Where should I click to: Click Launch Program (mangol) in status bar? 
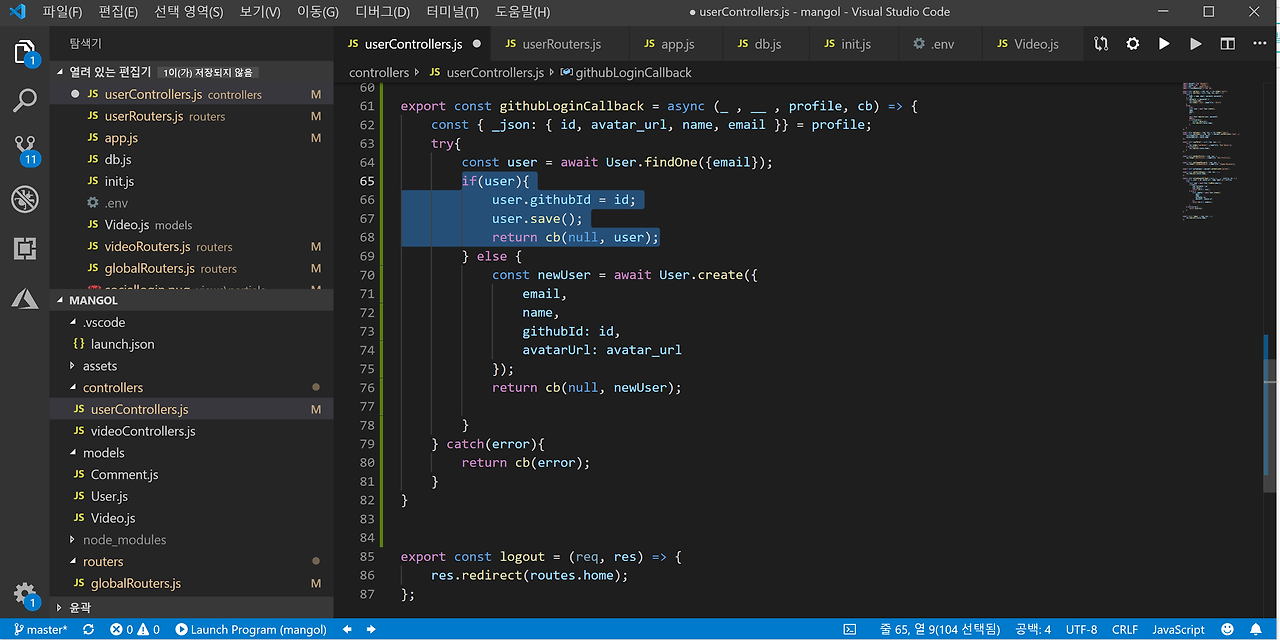251,630
